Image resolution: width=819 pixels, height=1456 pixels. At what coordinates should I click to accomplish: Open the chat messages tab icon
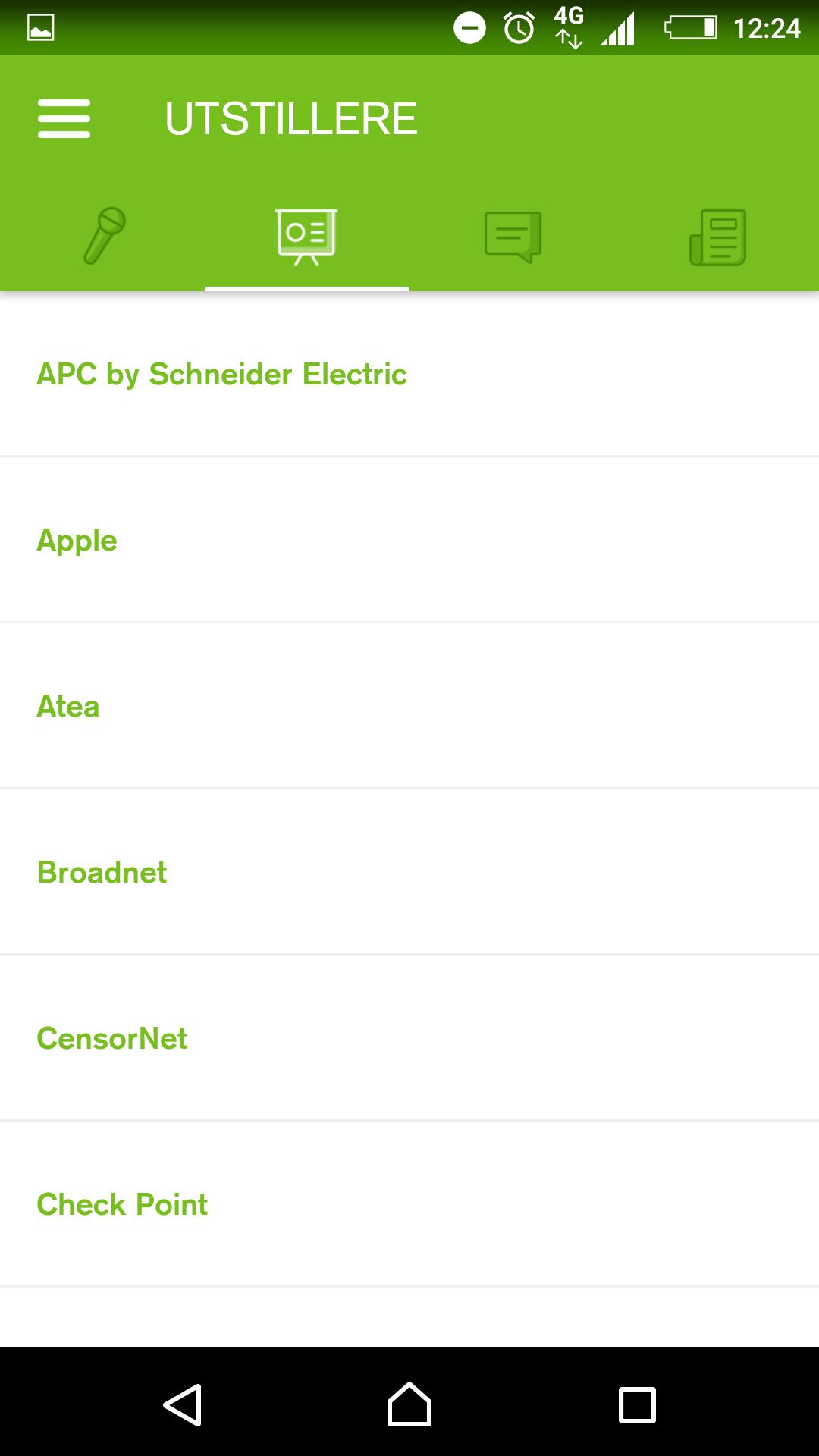[513, 237]
